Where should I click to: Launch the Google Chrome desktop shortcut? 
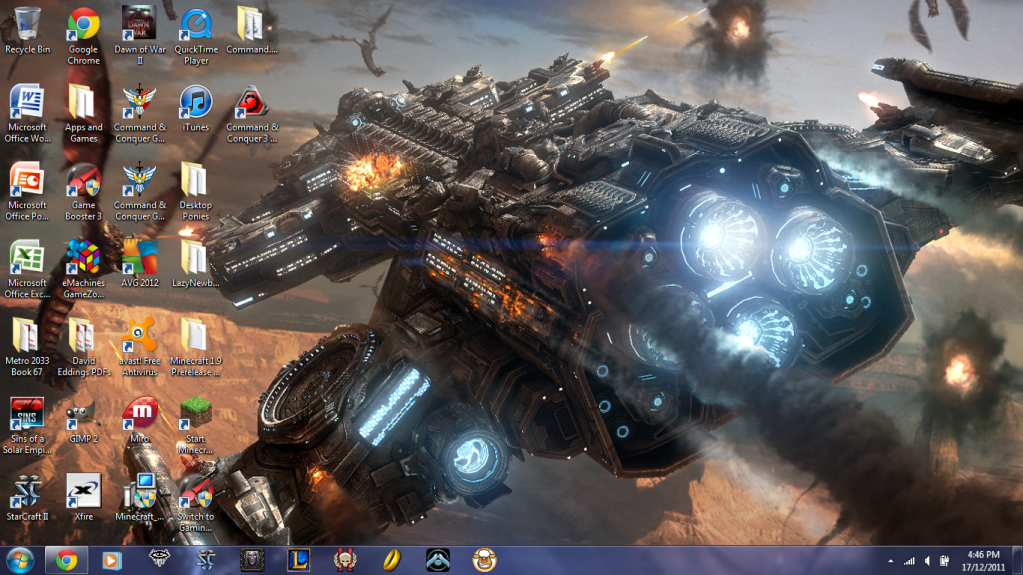(84, 37)
